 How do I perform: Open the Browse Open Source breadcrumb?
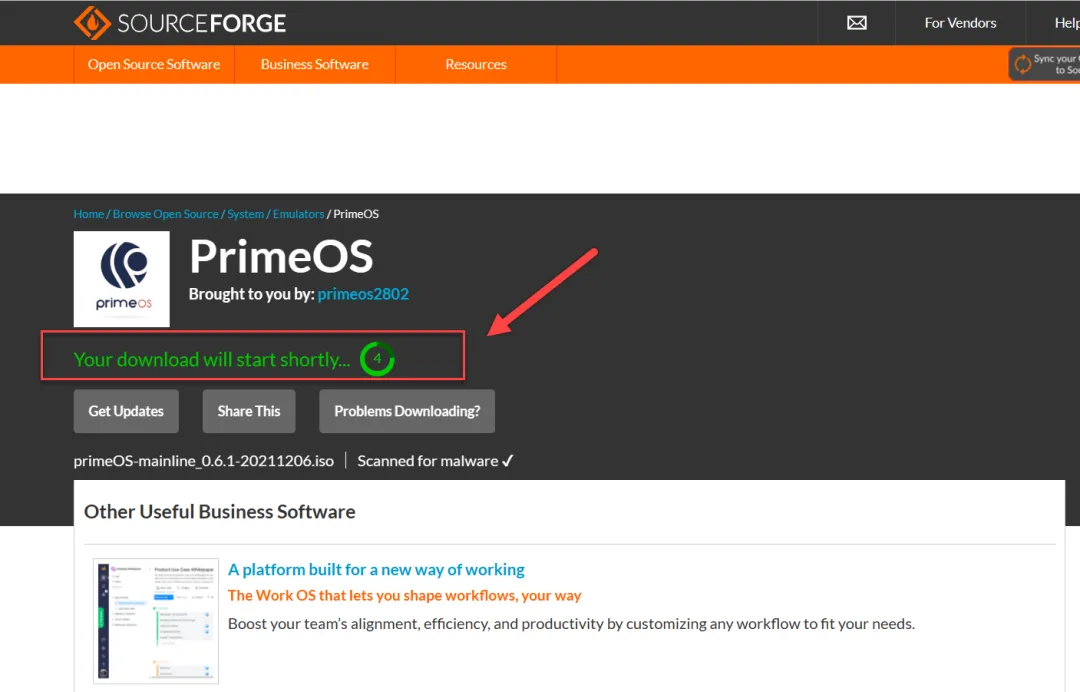click(165, 213)
